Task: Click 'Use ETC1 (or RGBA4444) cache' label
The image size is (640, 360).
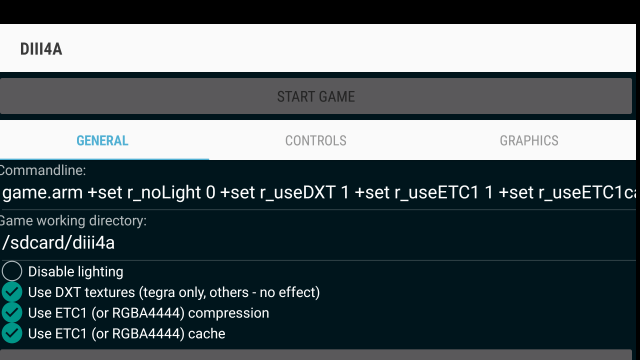Action: click(127, 334)
